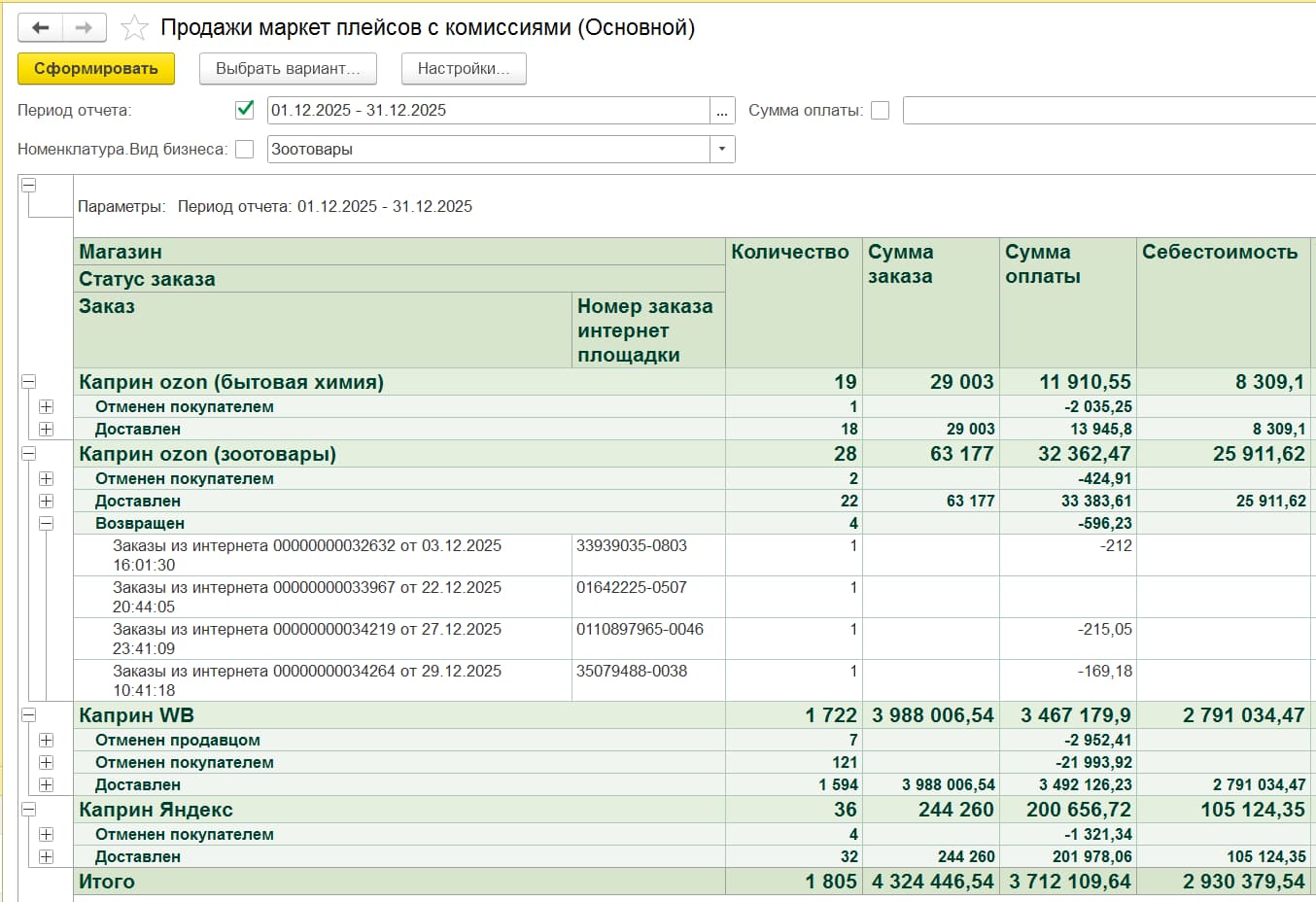Select the Количество column header
The image size is (1316, 902).
pos(794,302)
